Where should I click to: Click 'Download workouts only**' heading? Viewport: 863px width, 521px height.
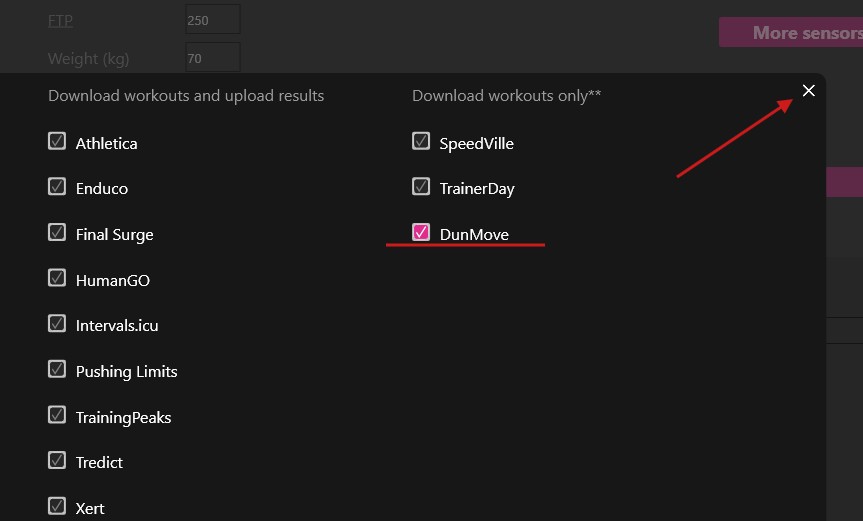coord(506,96)
